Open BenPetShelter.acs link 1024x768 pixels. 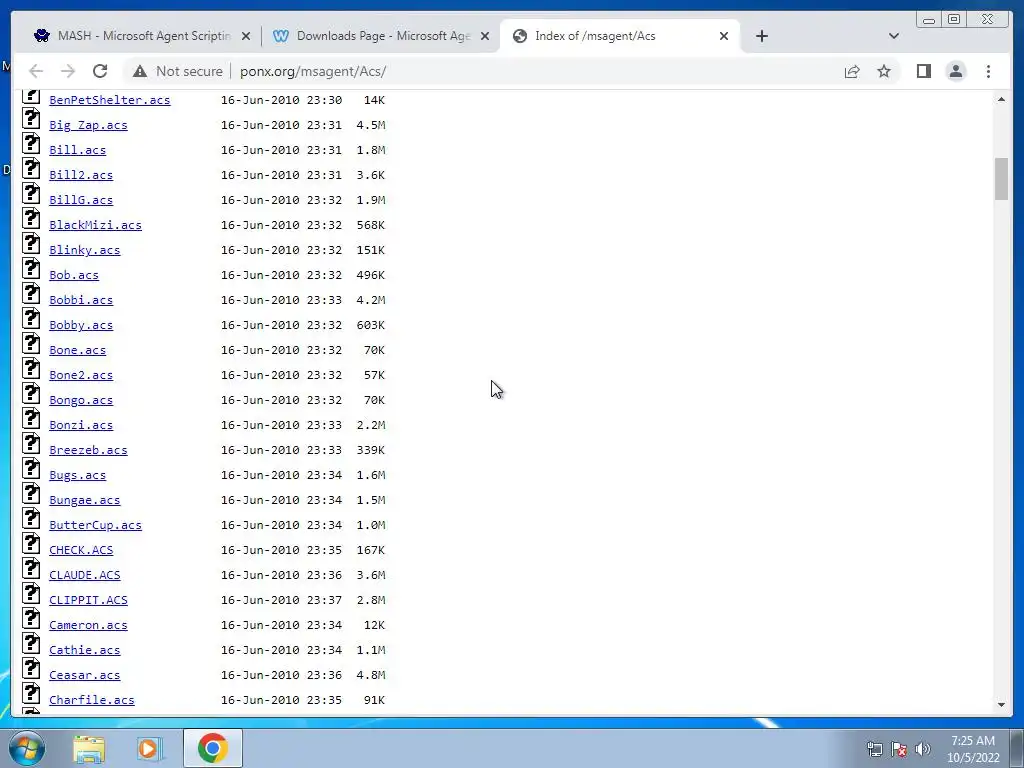coord(110,100)
